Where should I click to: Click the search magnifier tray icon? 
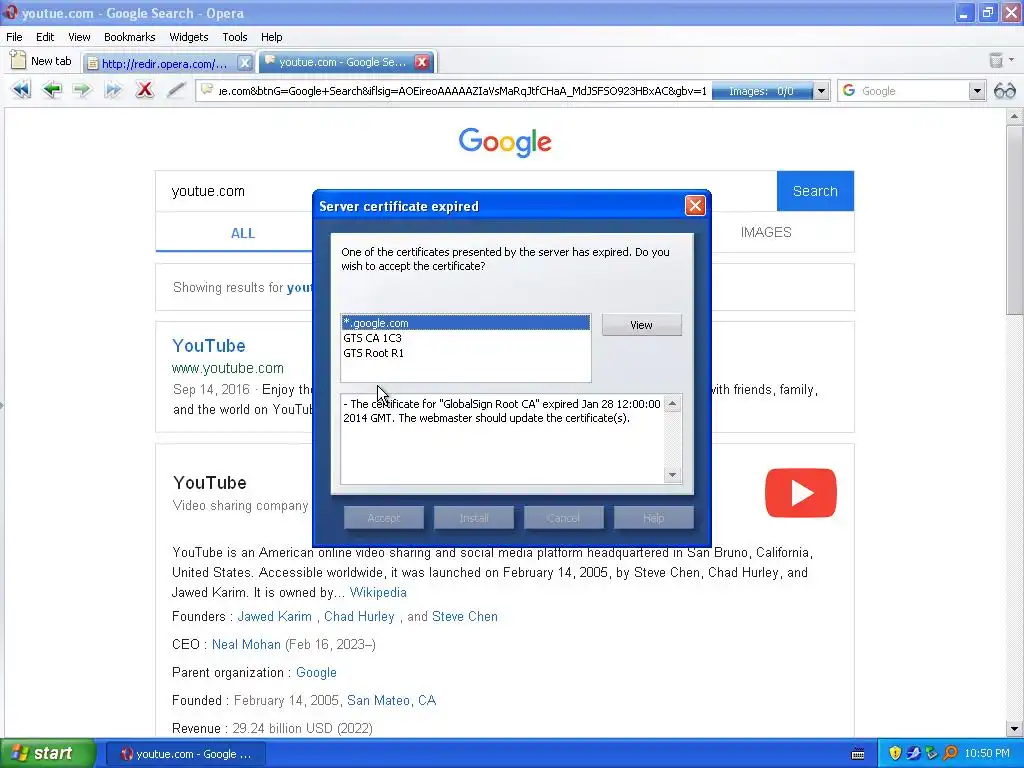950,753
